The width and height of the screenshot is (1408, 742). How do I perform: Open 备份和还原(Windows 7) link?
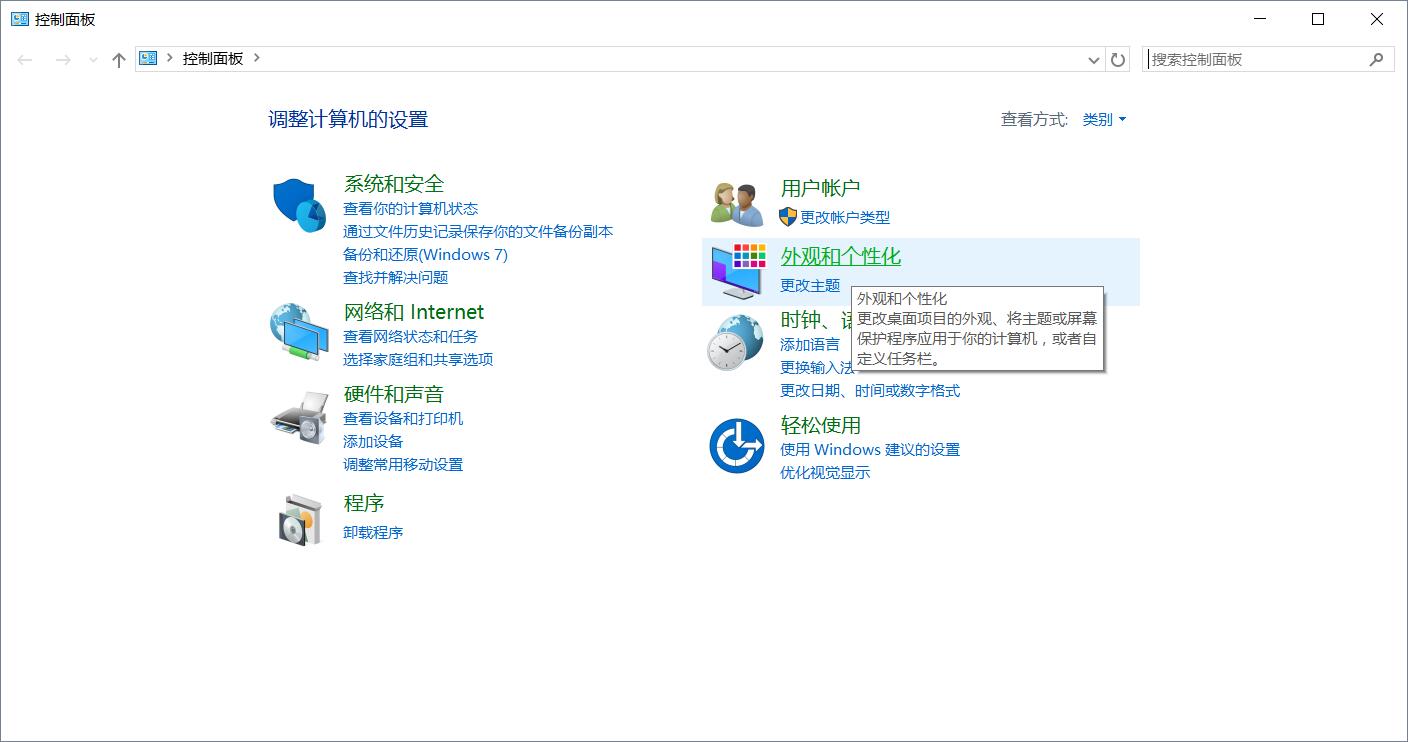tap(426, 254)
